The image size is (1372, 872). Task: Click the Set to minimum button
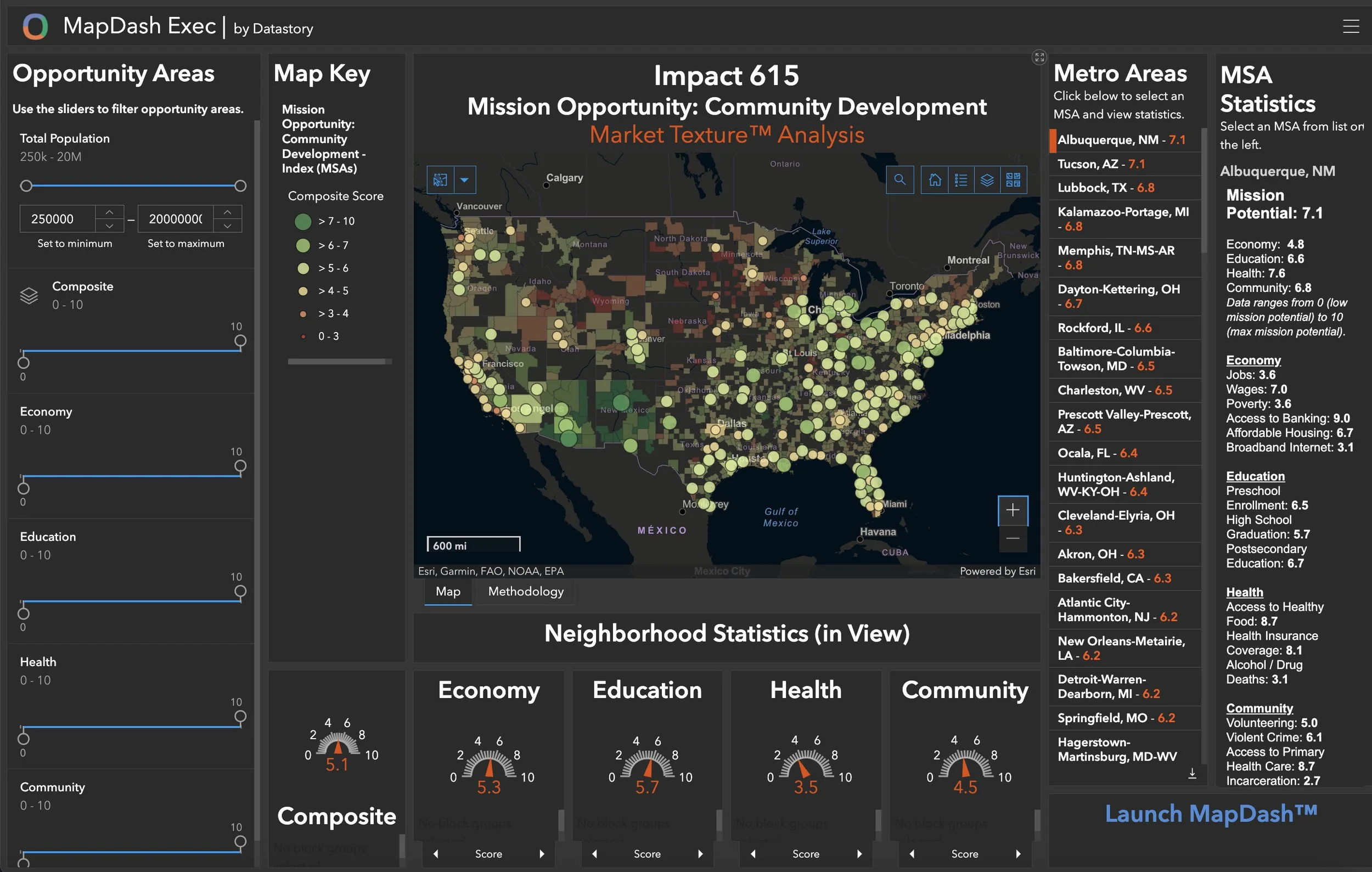pyautogui.click(x=75, y=243)
